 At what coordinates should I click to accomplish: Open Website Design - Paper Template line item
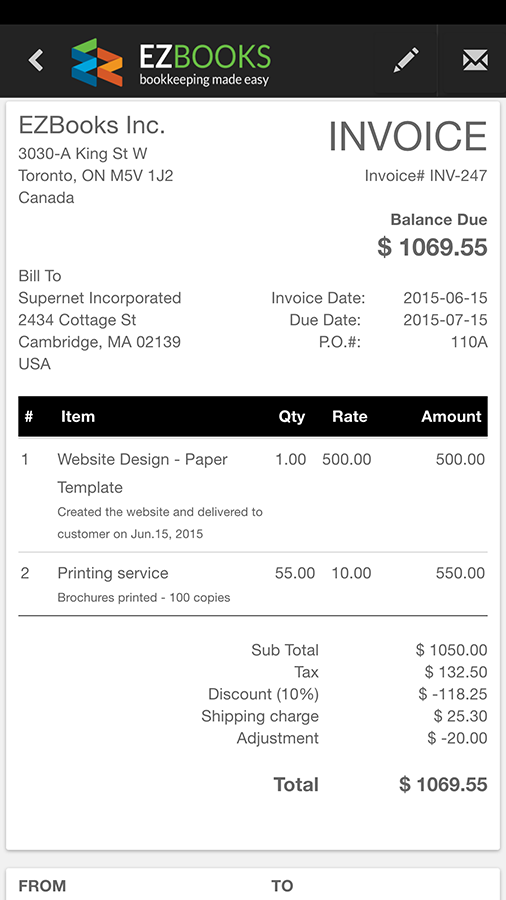[x=253, y=495]
